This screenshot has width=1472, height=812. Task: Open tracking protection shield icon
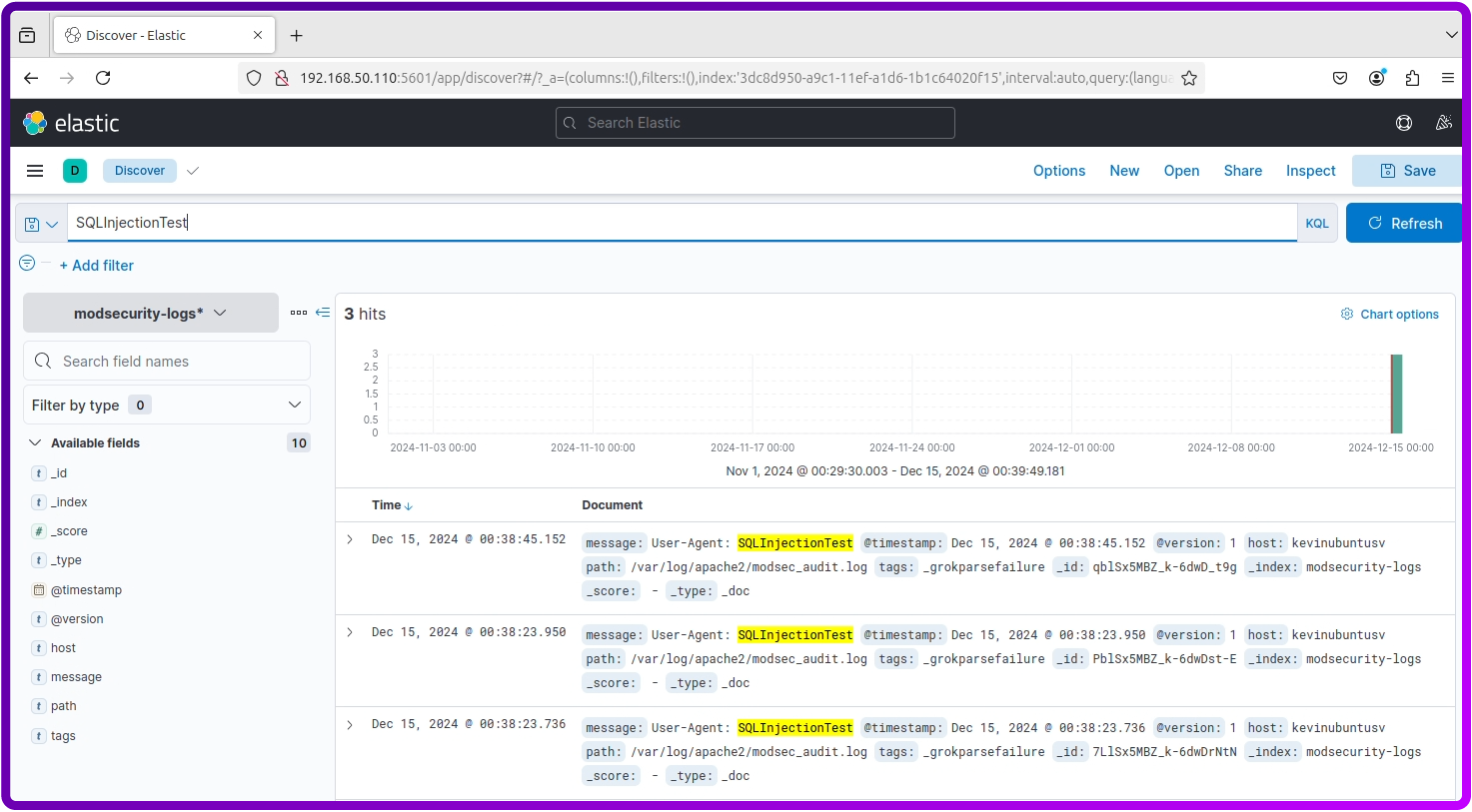click(254, 78)
